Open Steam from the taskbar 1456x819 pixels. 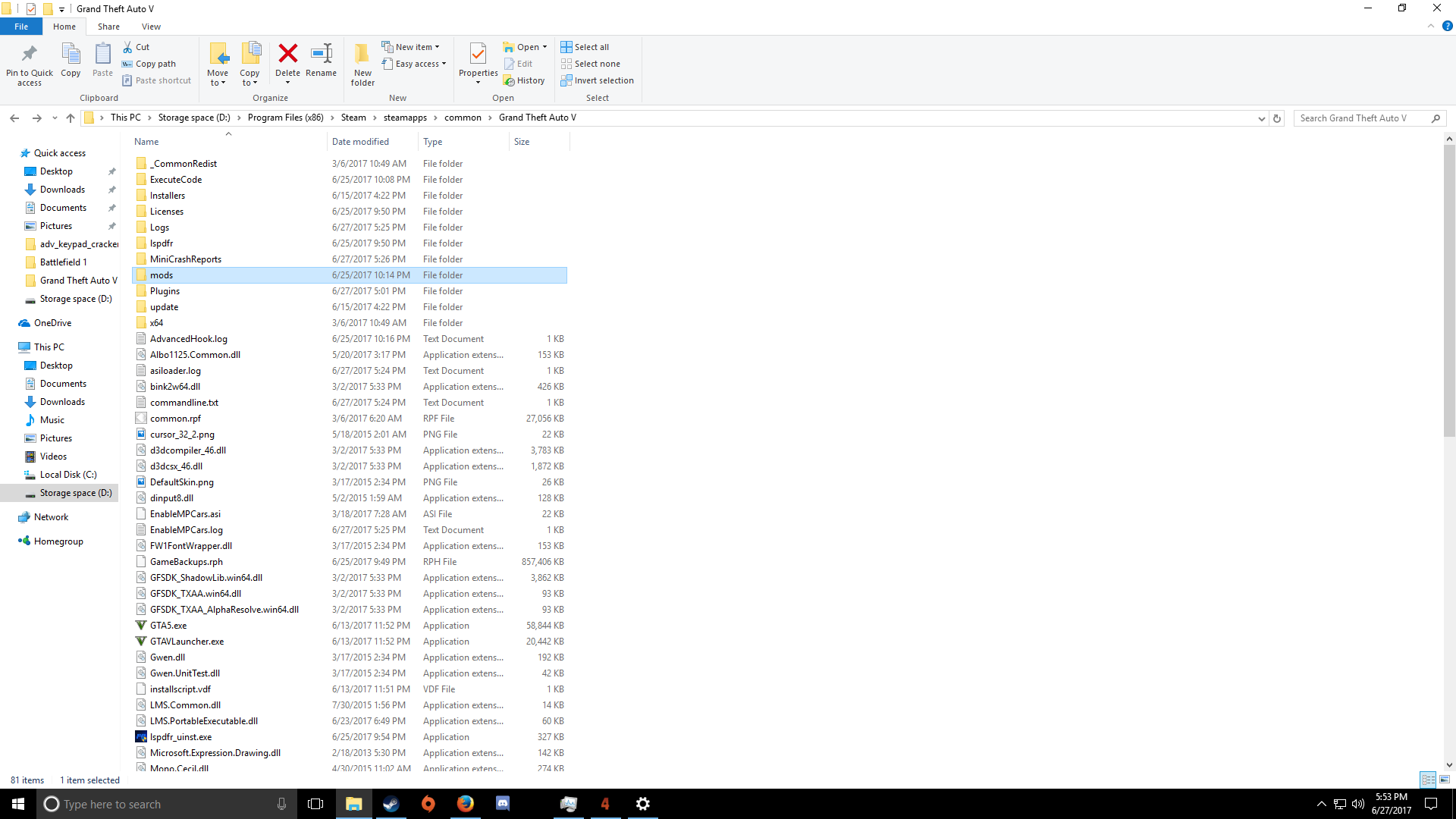[391, 804]
